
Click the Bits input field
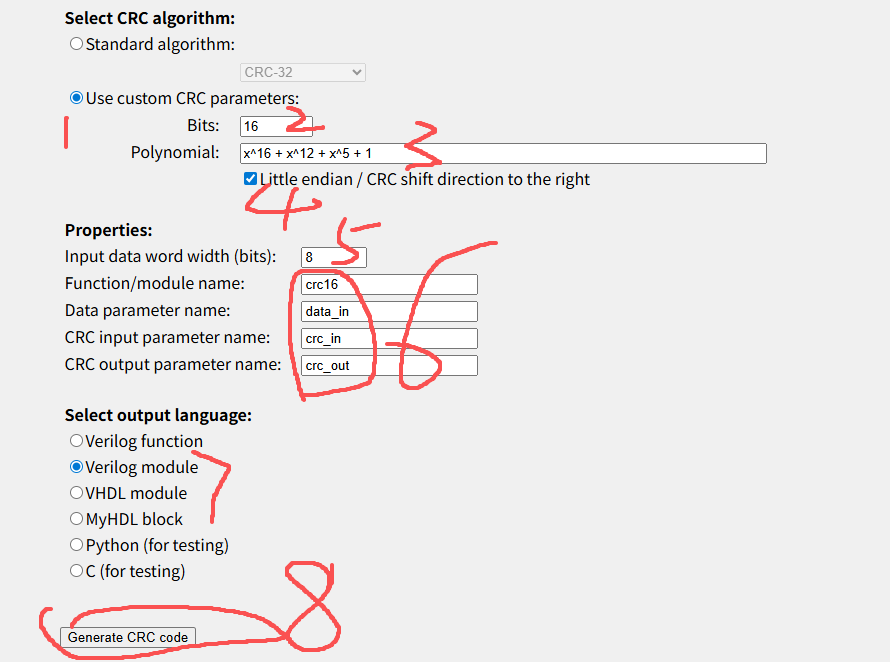(276, 126)
